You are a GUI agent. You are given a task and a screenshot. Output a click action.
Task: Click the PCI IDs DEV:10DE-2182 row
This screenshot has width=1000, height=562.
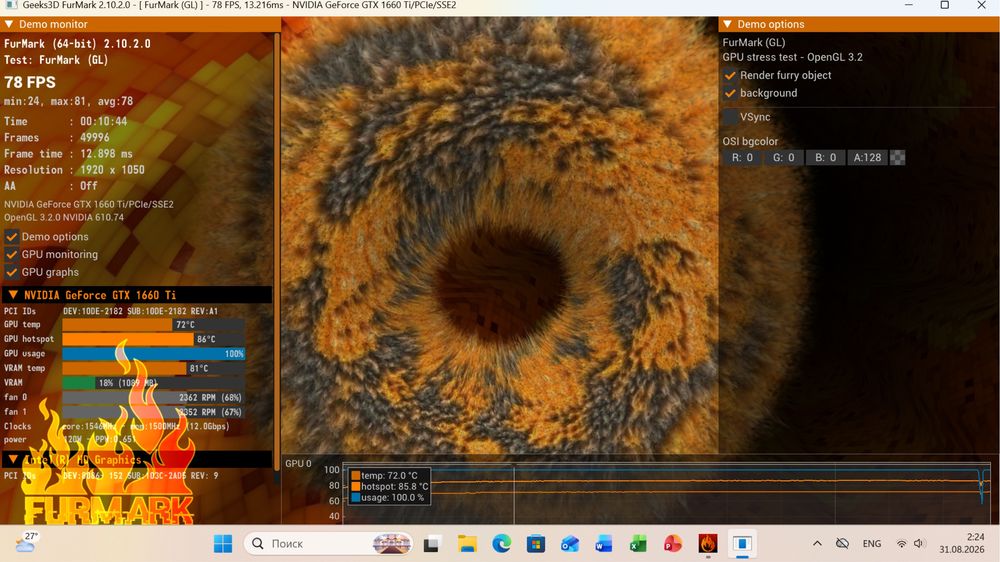pos(111,311)
